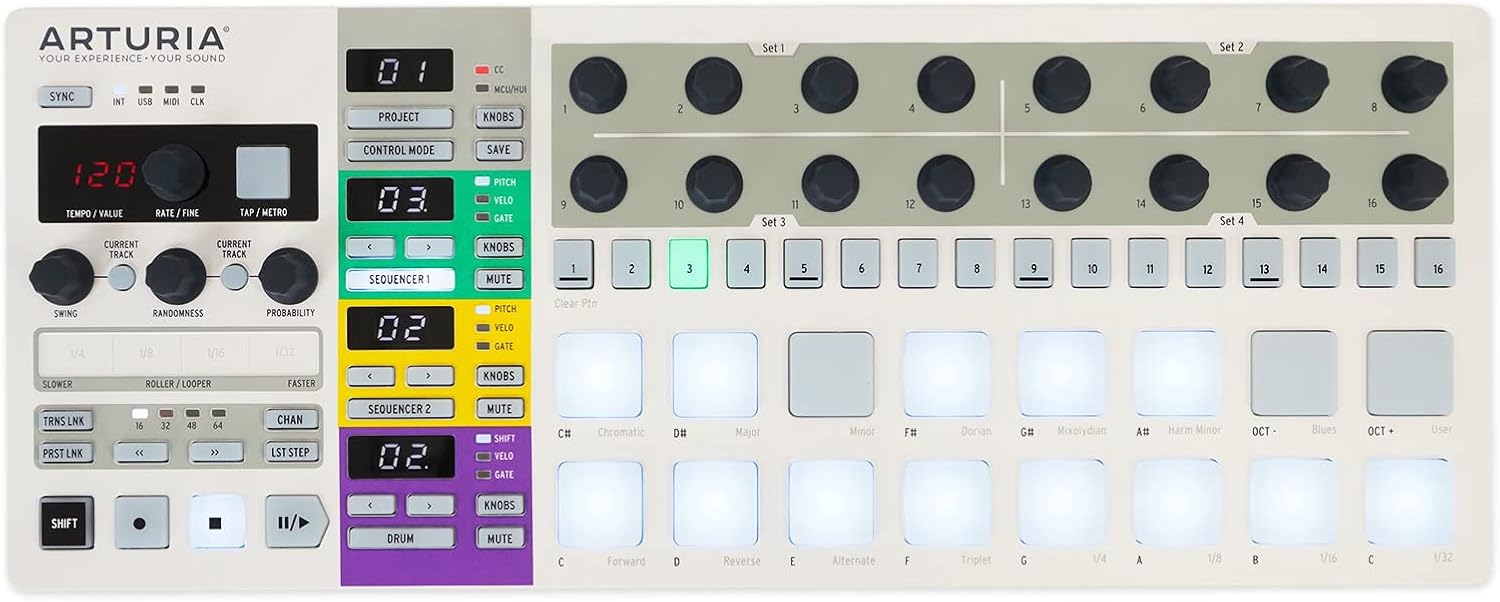The height and width of the screenshot is (602, 1500).
Task: Mute Sequencer 1
Action: coord(499,278)
